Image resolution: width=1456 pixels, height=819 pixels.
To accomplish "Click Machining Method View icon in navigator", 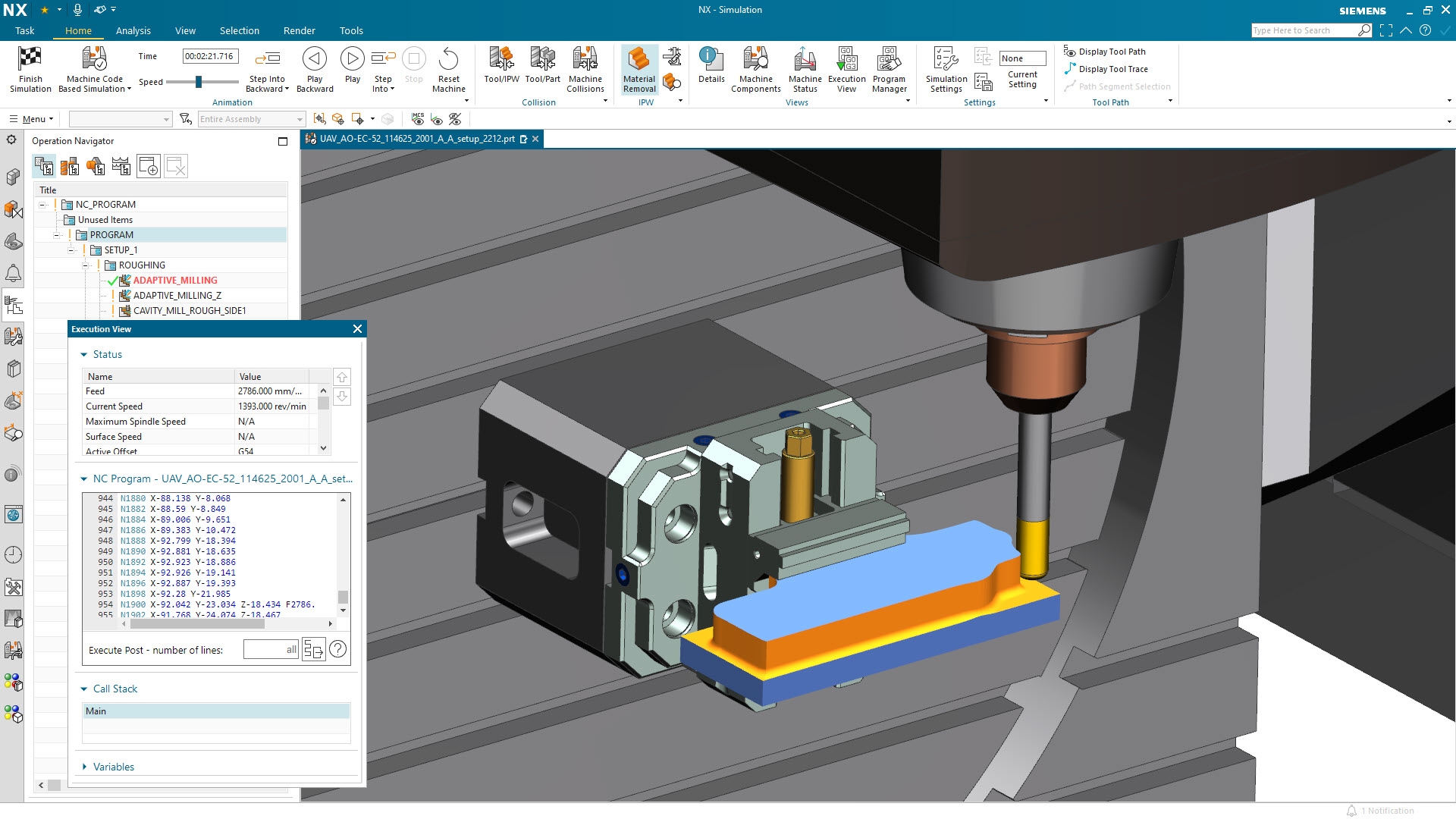I will coord(121,166).
